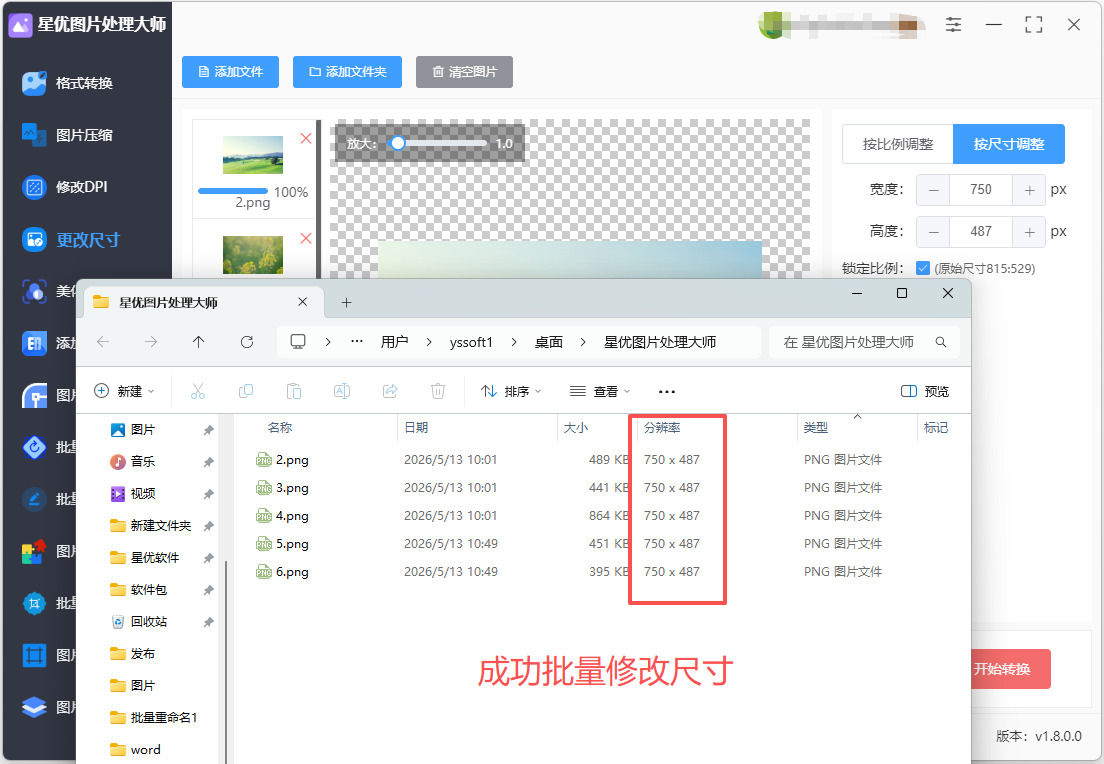Expand chevron after yssoft1 breadcrumb
Image resolution: width=1104 pixels, height=764 pixels.
[x=514, y=342]
